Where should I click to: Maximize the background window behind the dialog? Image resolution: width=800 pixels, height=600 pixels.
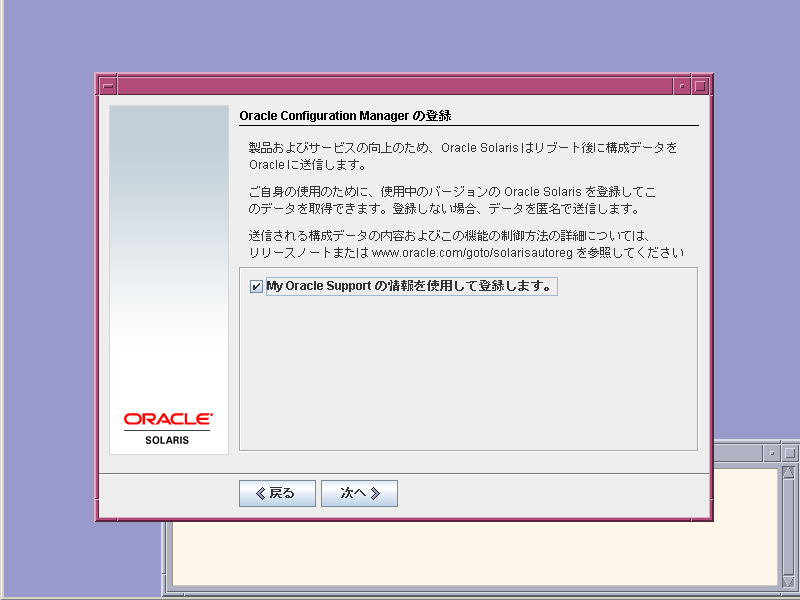click(789, 453)
